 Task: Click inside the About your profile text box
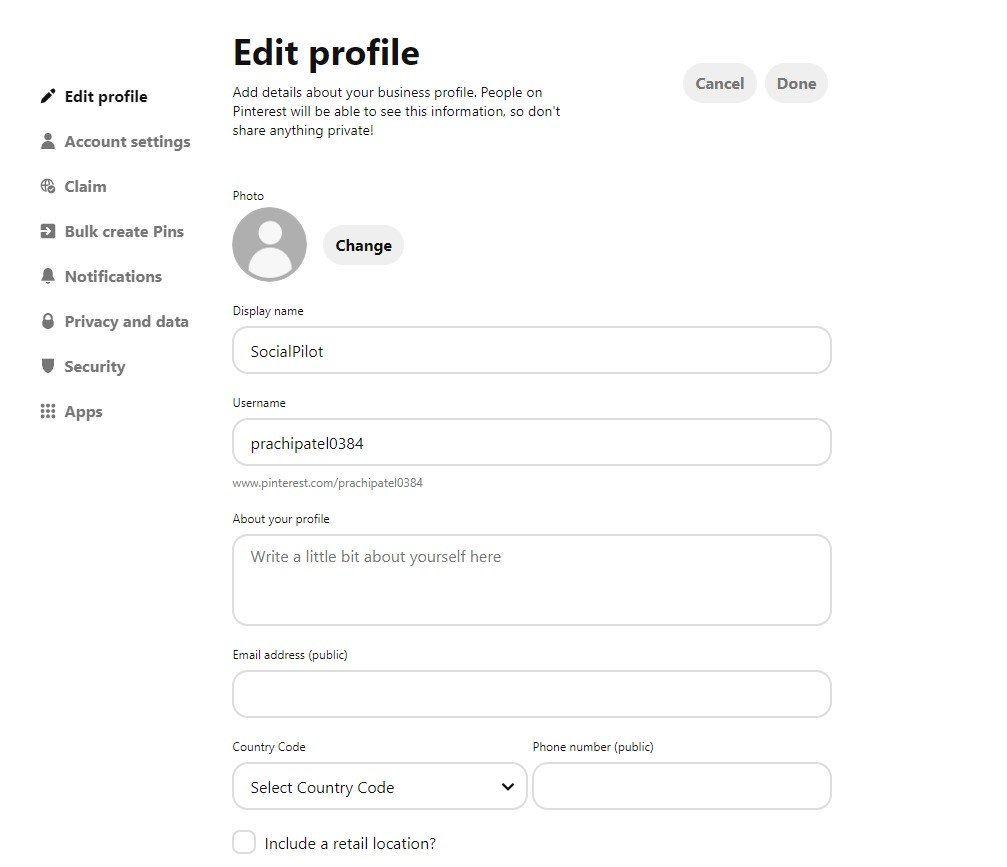pyautogui.click(x=531, y=580)
